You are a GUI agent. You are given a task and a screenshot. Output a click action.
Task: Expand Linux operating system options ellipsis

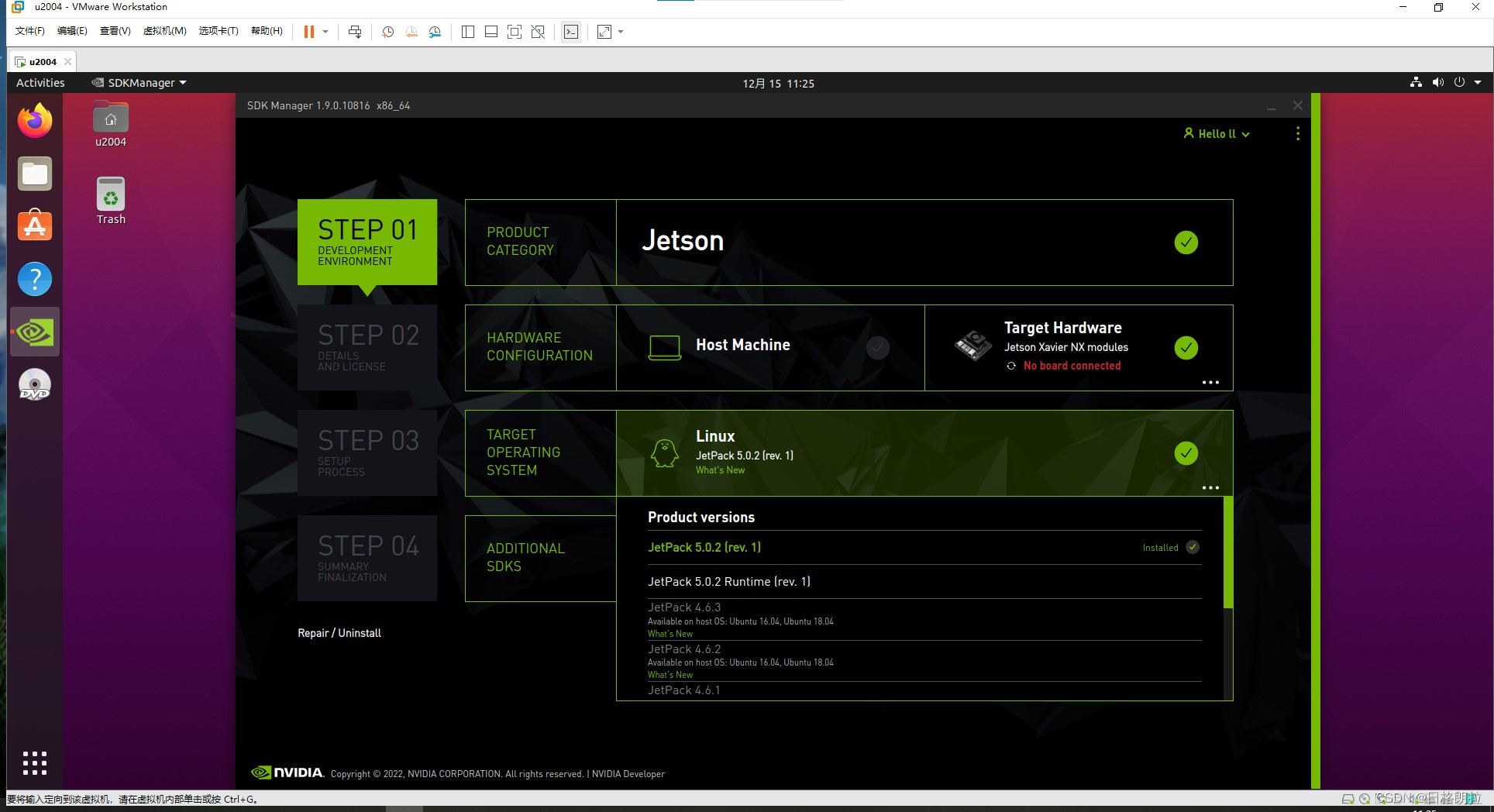[x=1210, y=487]
